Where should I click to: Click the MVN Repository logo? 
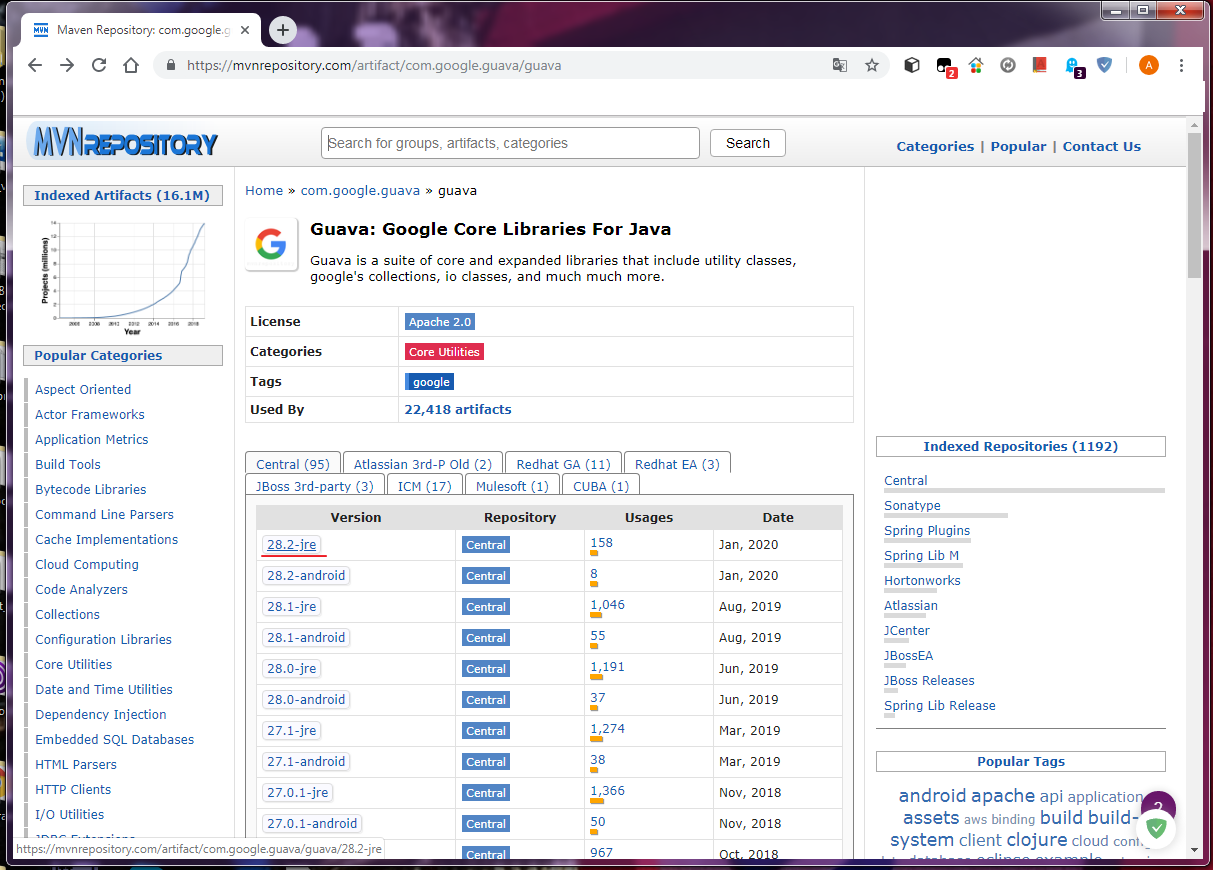click(123, 143)
